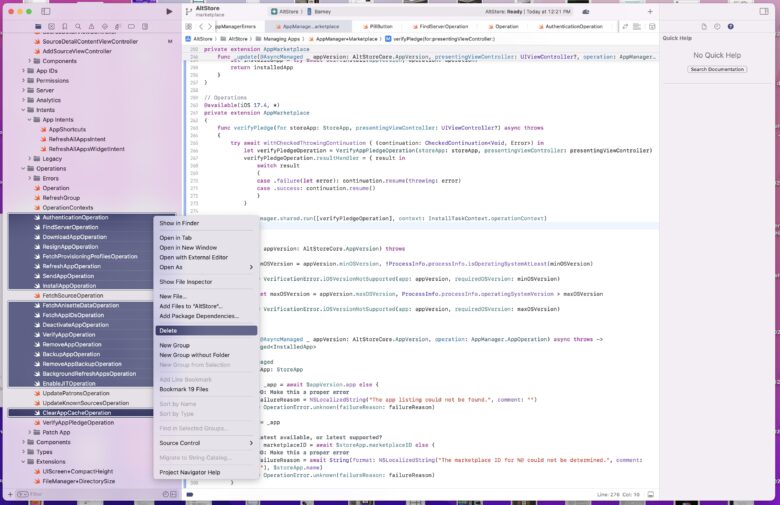Viewport: 780px width, 505px height.
Task: Select VerifyAppPledgeOperation file in navigator
Action: [78, 422]
